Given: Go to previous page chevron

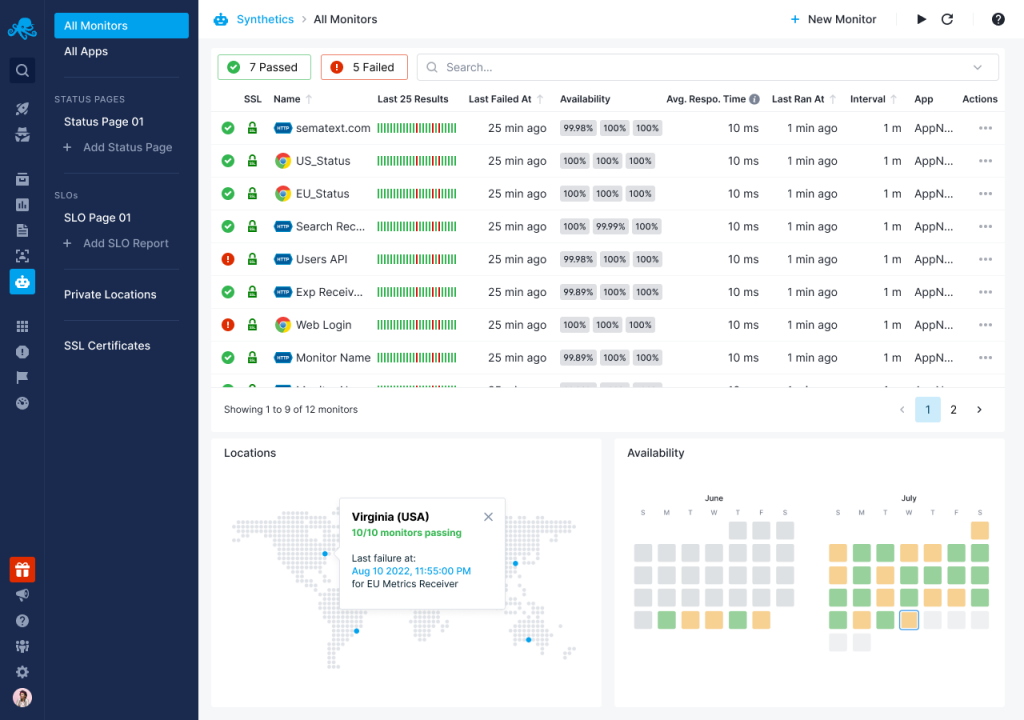Looking at the screenshot, I should click(x=902, y=410).
